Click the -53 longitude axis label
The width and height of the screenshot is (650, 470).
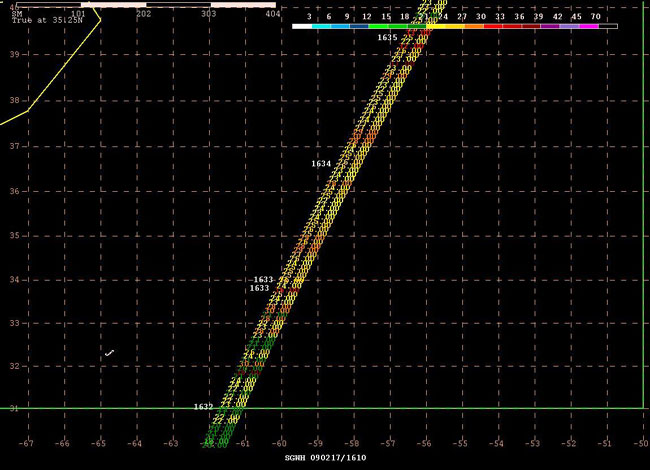[533, 443]
